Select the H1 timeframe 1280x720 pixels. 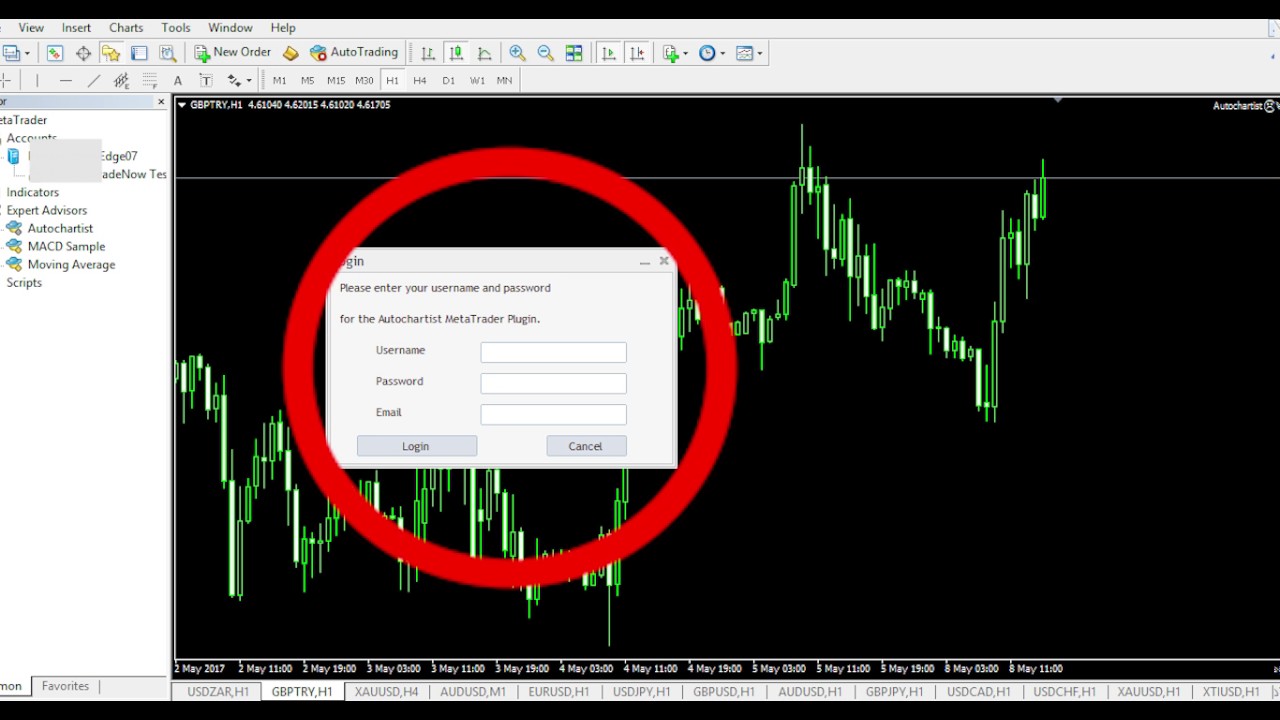(x=392, y=80)
